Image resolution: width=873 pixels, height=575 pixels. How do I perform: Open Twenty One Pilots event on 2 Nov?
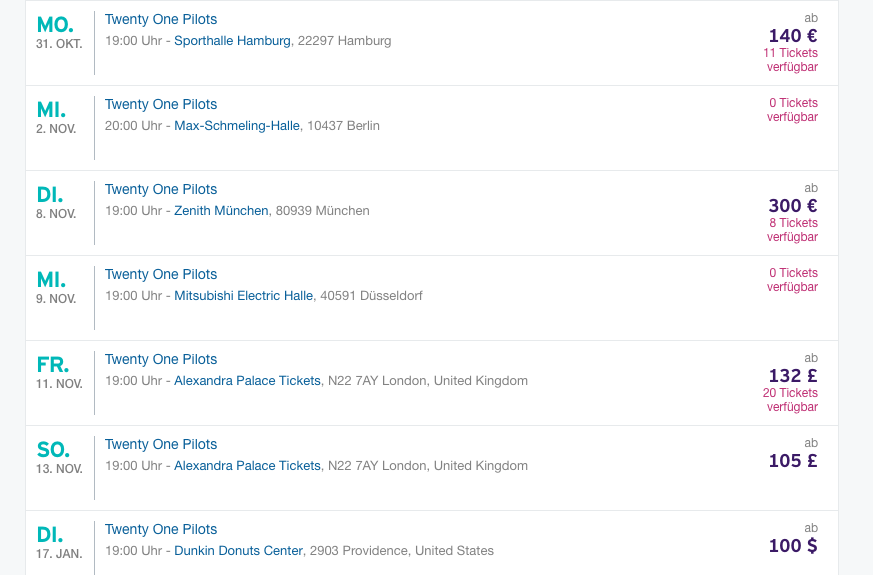[x=161, y=104]
